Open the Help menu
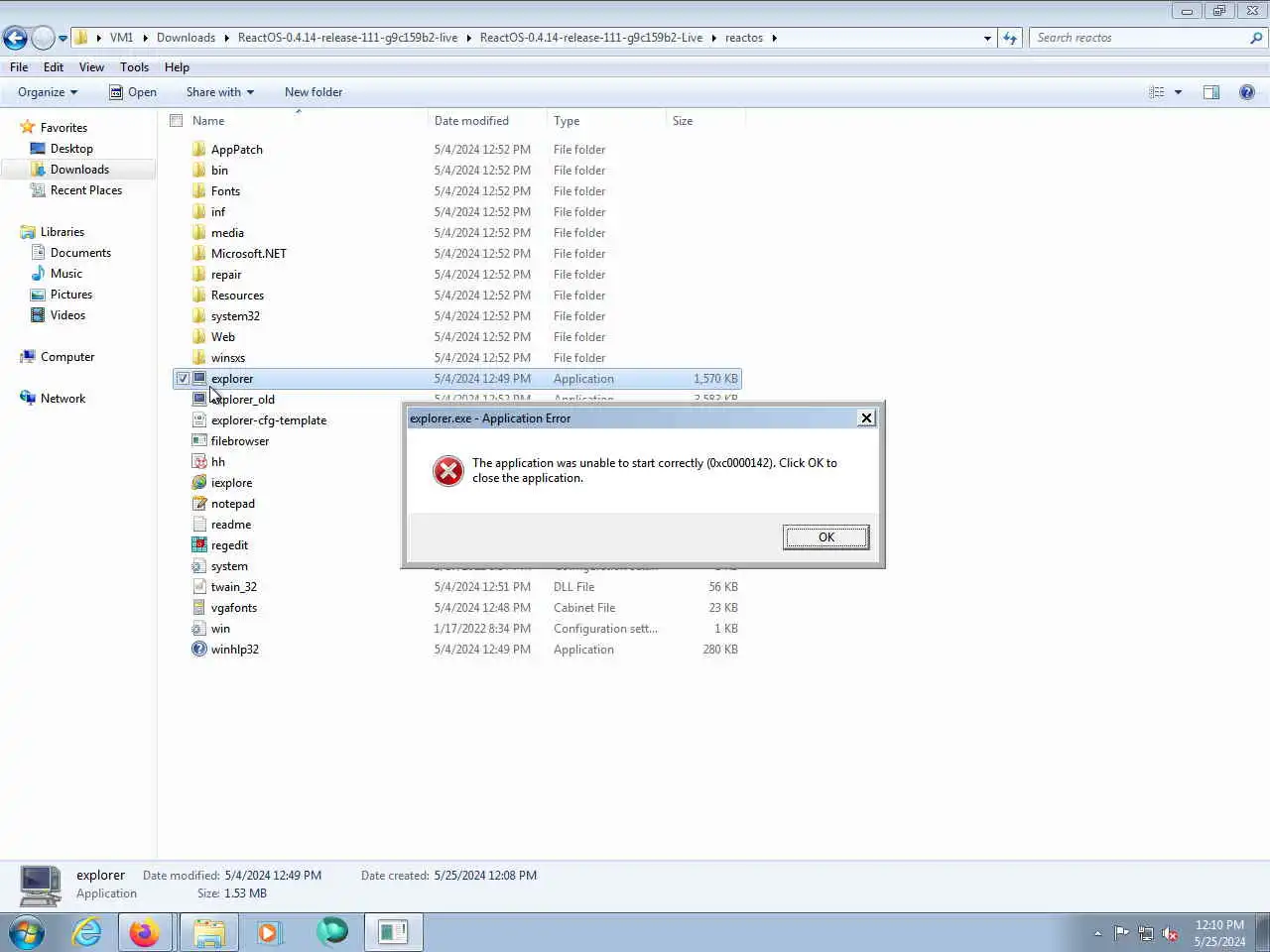The image size is (1270, 952). [177, 67]
